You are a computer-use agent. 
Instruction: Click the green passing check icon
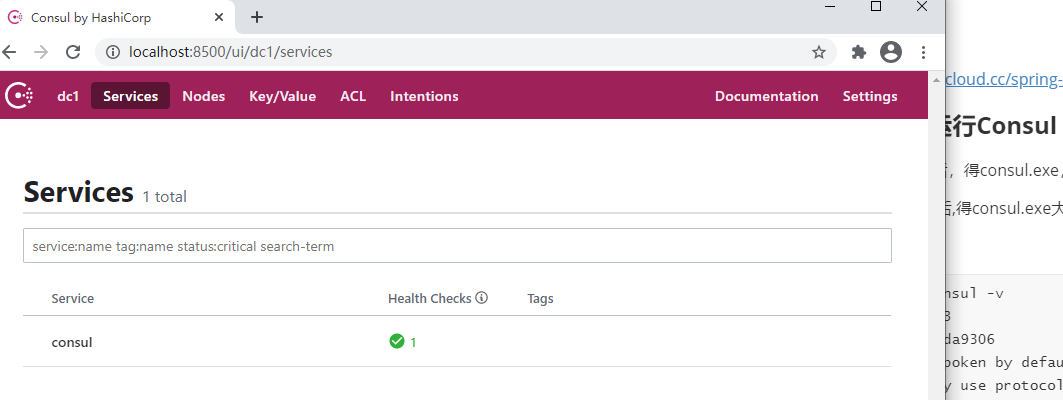click(397, 342)
